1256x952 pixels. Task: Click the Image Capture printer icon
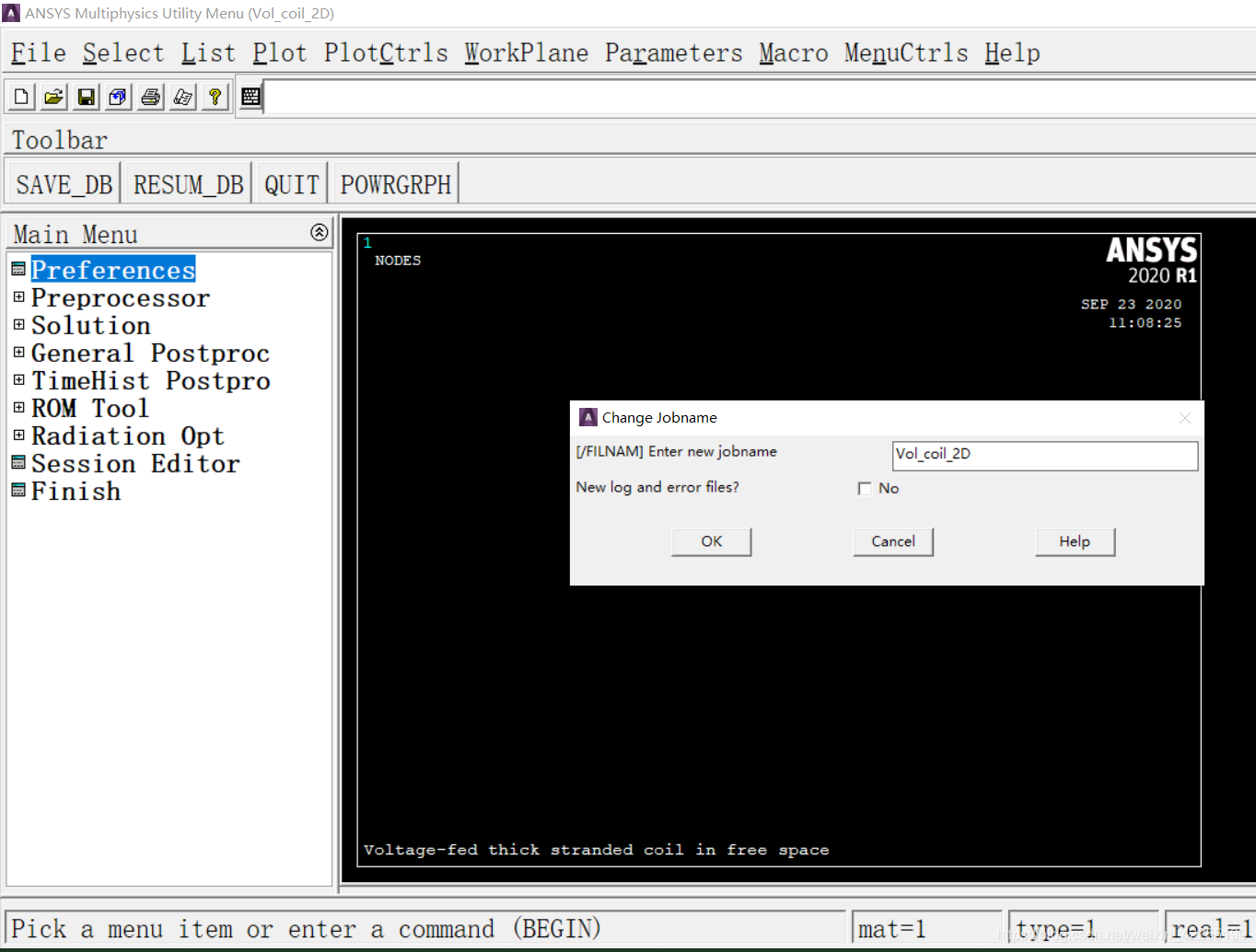coord(151,97)
